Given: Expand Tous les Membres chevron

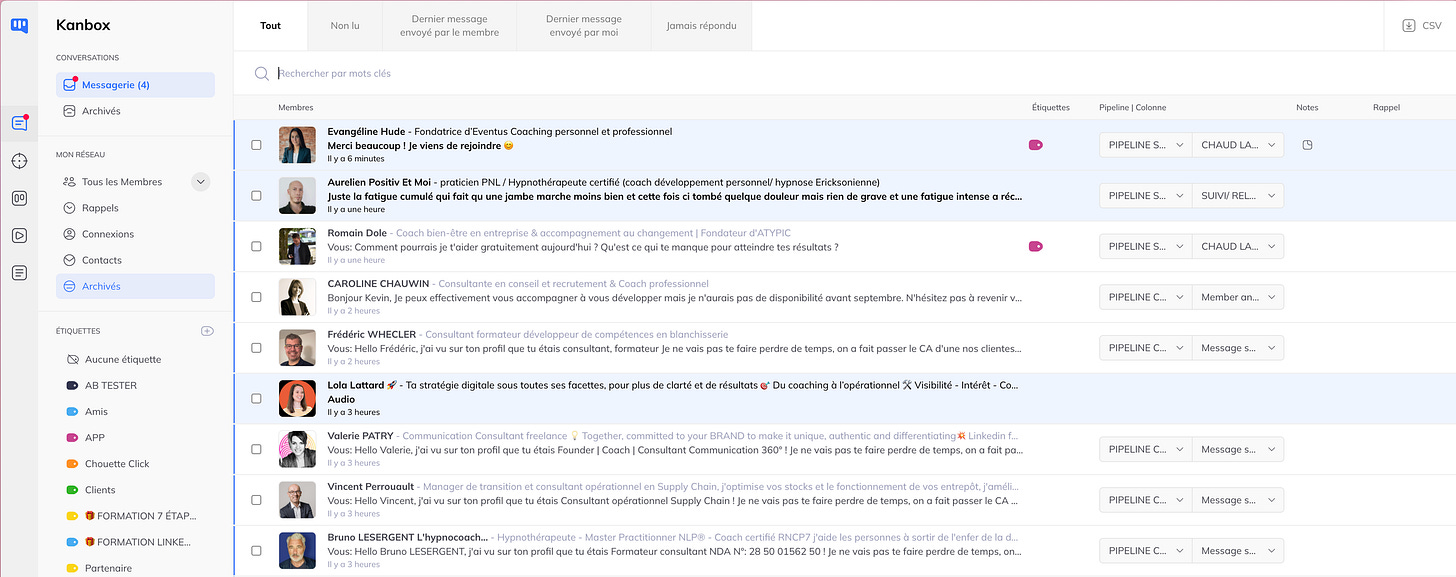Looking at the screenshot, I should [200, 182].
